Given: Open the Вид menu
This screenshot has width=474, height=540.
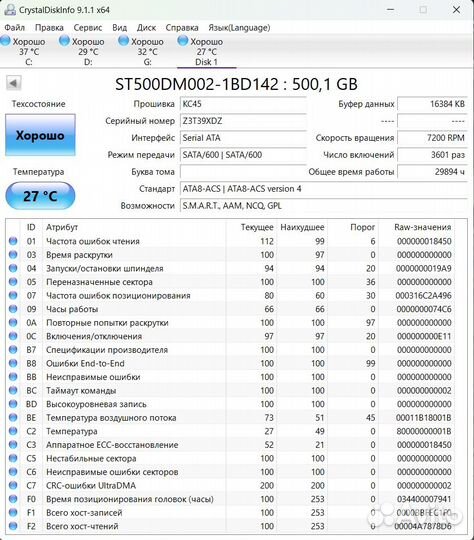Looking at the screenshot, I should tap(120, 28).
